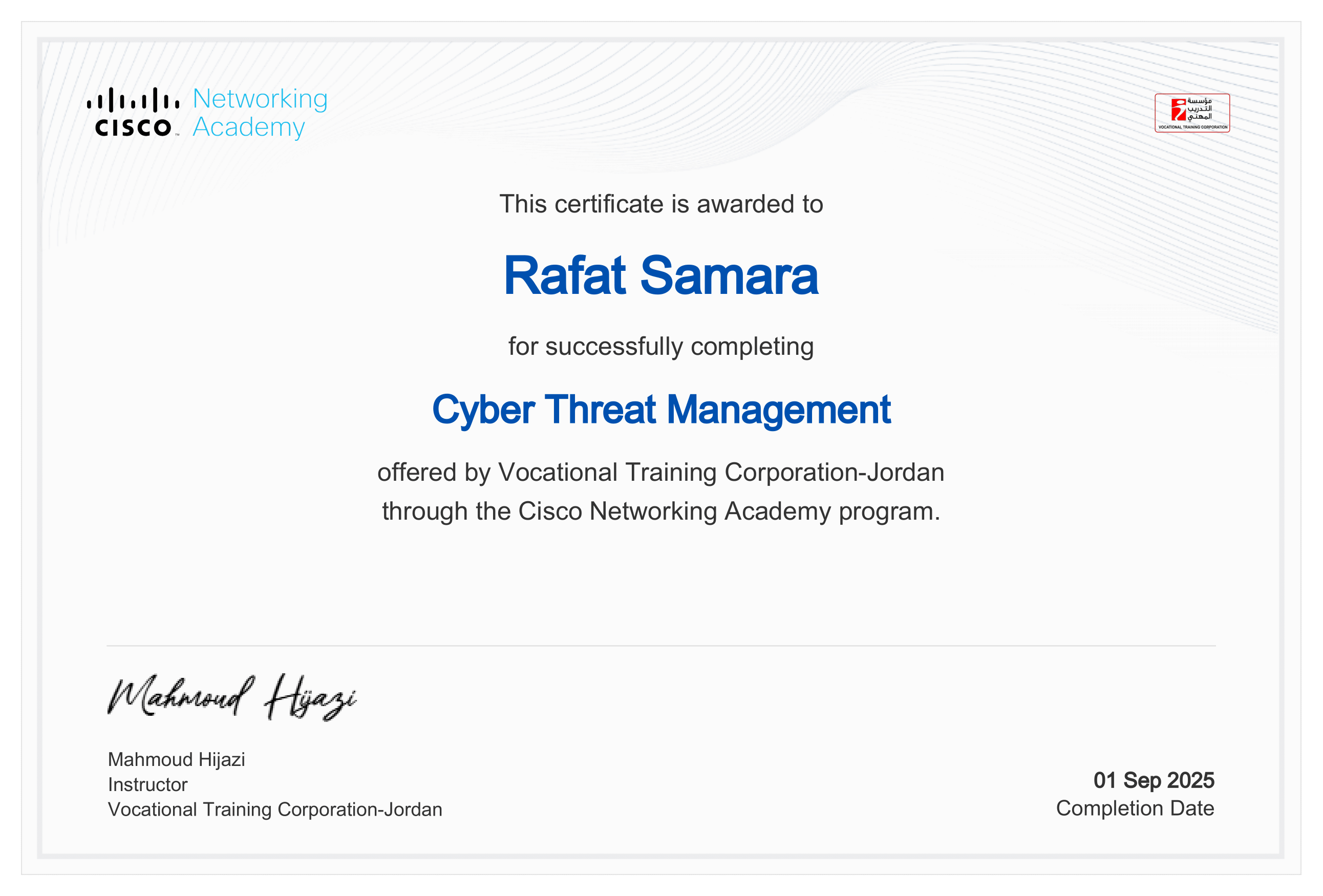Click the Vocational Training Corporation logo

click(x=1191, y=113)
